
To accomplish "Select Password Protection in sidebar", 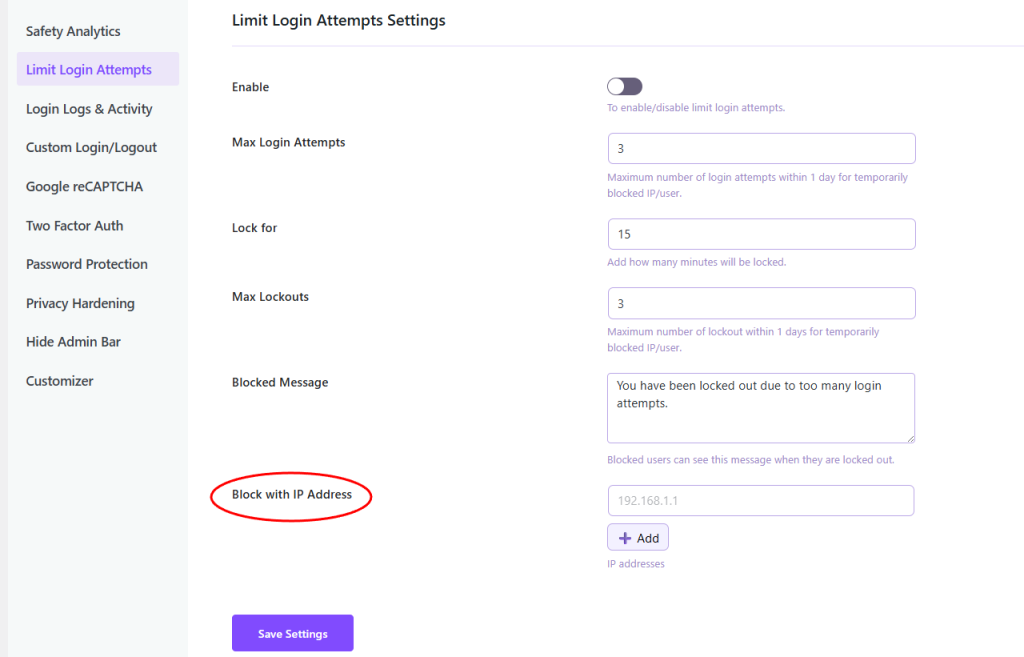I will 87,264.
